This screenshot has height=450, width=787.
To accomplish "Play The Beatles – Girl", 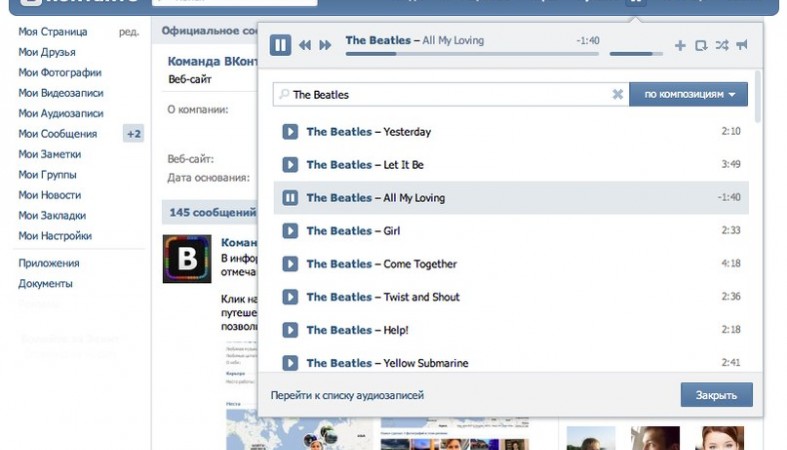I will point(290,231).
